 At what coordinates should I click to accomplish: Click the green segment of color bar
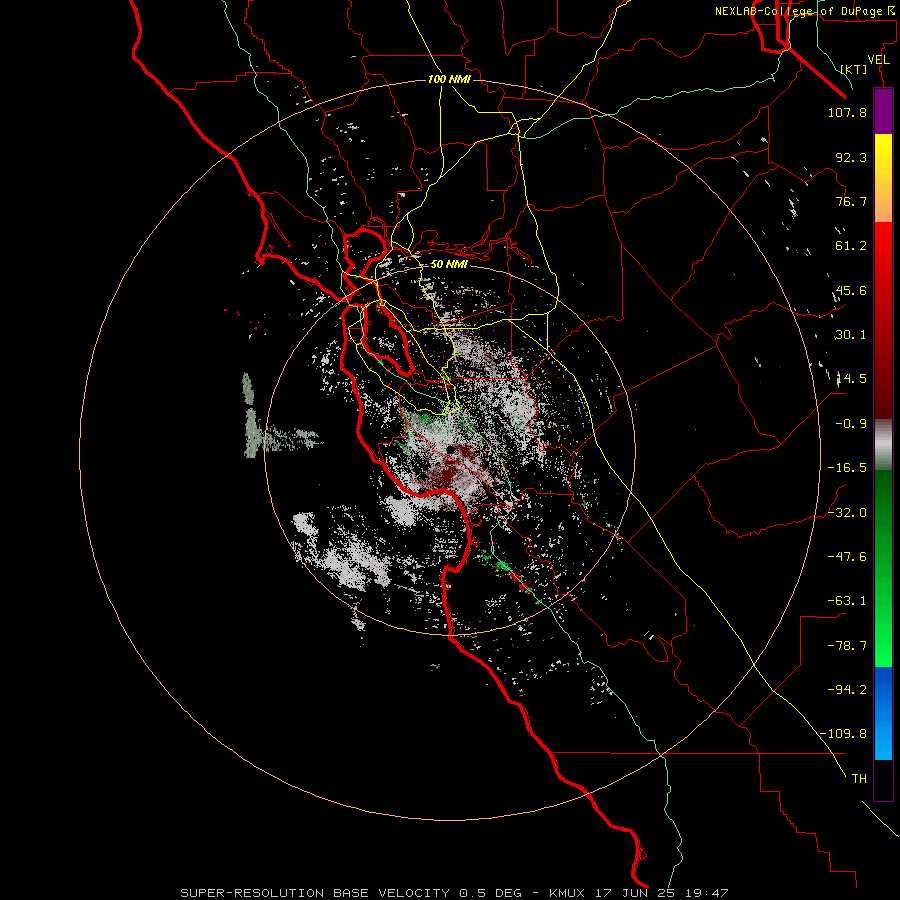click(x=883, y=568)
